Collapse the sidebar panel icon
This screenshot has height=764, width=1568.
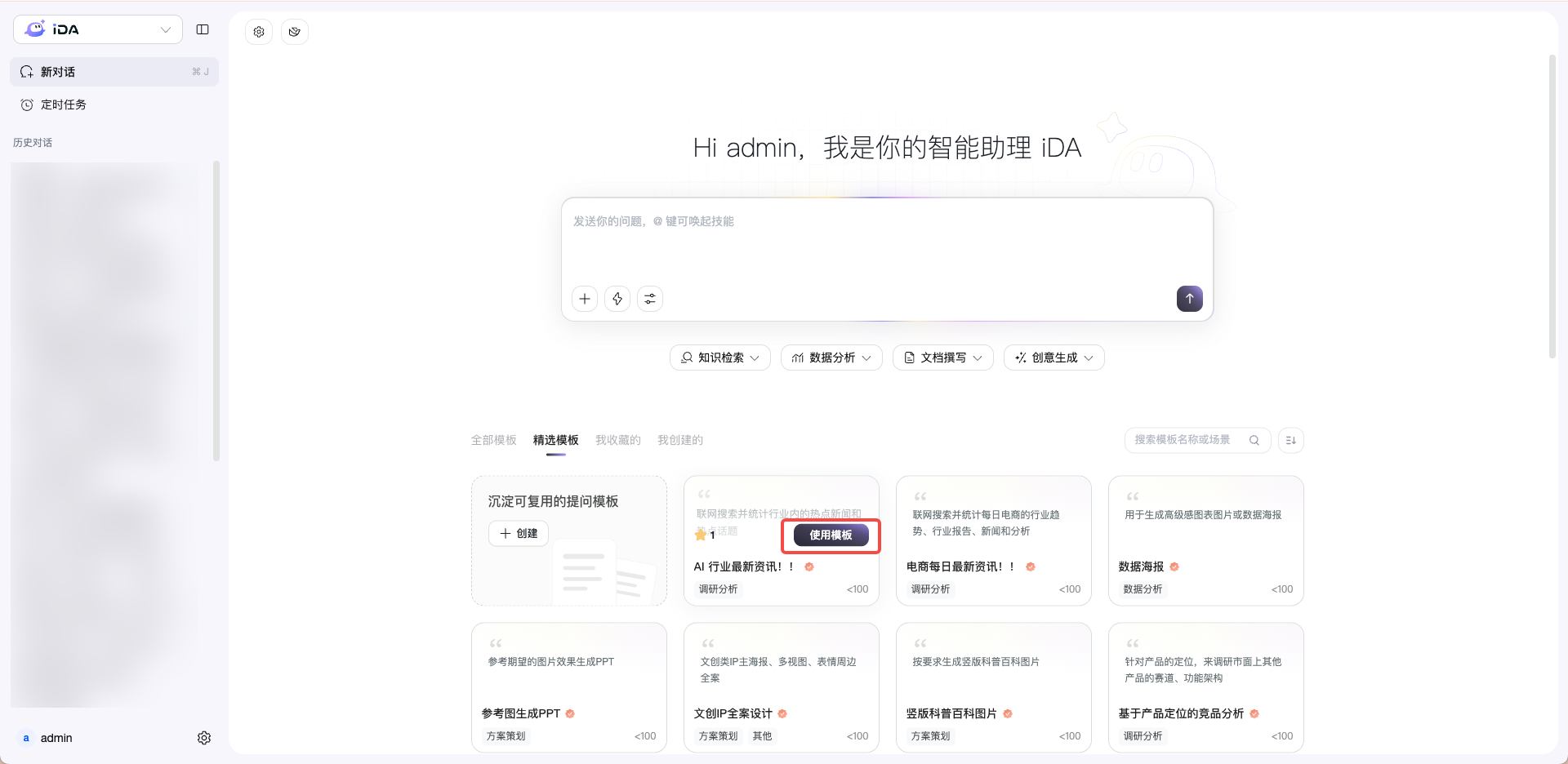click(203, 29)
